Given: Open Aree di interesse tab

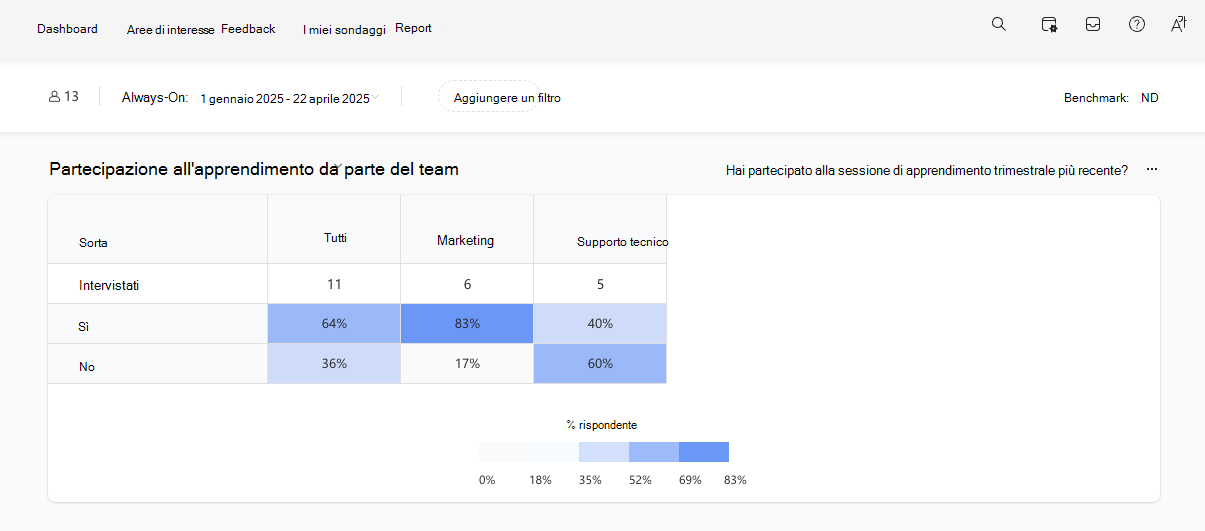Looking at the screenshot, I should tap(170, 30).
